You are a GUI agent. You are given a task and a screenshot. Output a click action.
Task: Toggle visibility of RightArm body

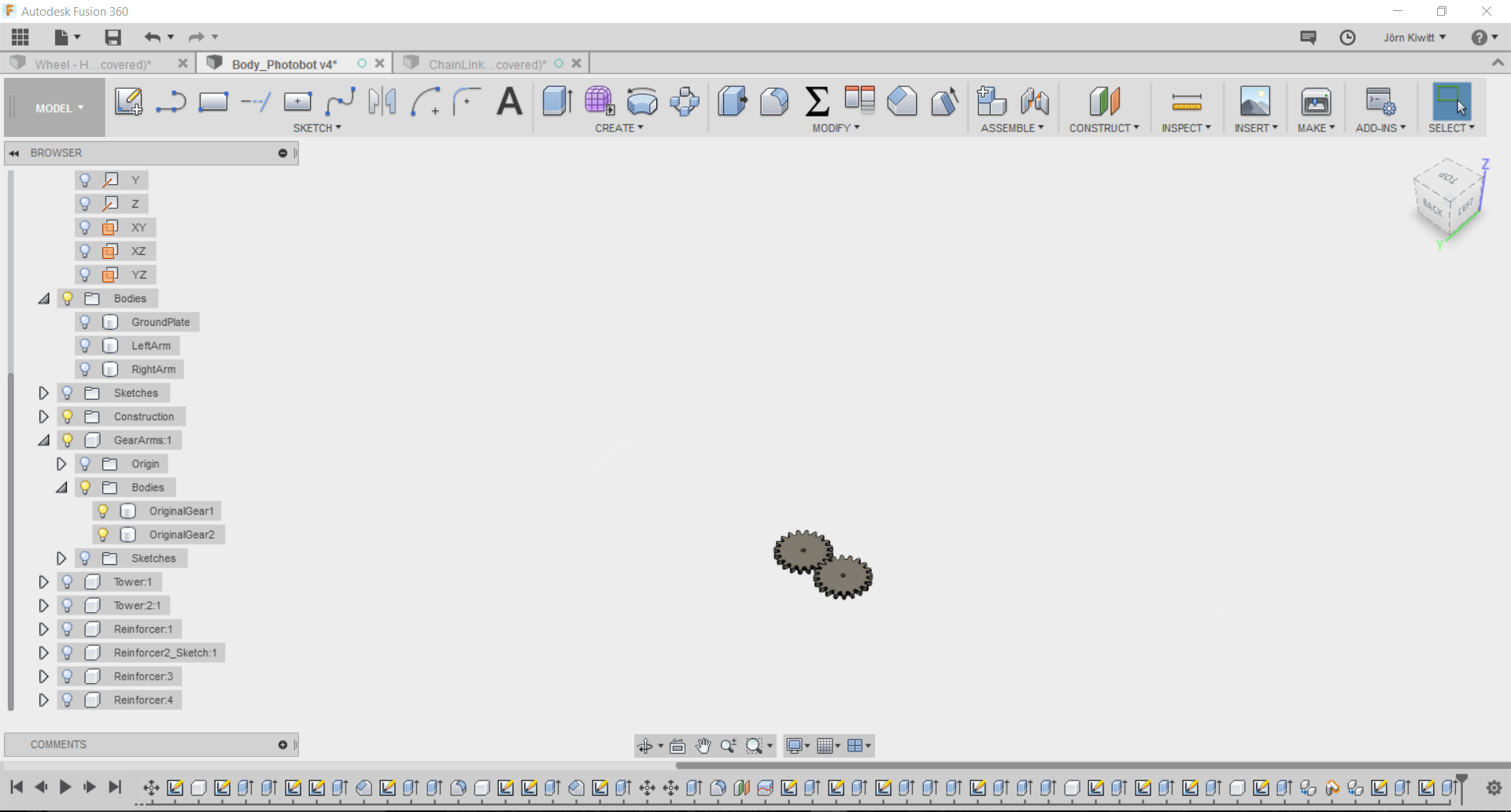pyautogui.click(x=85, y=369)
